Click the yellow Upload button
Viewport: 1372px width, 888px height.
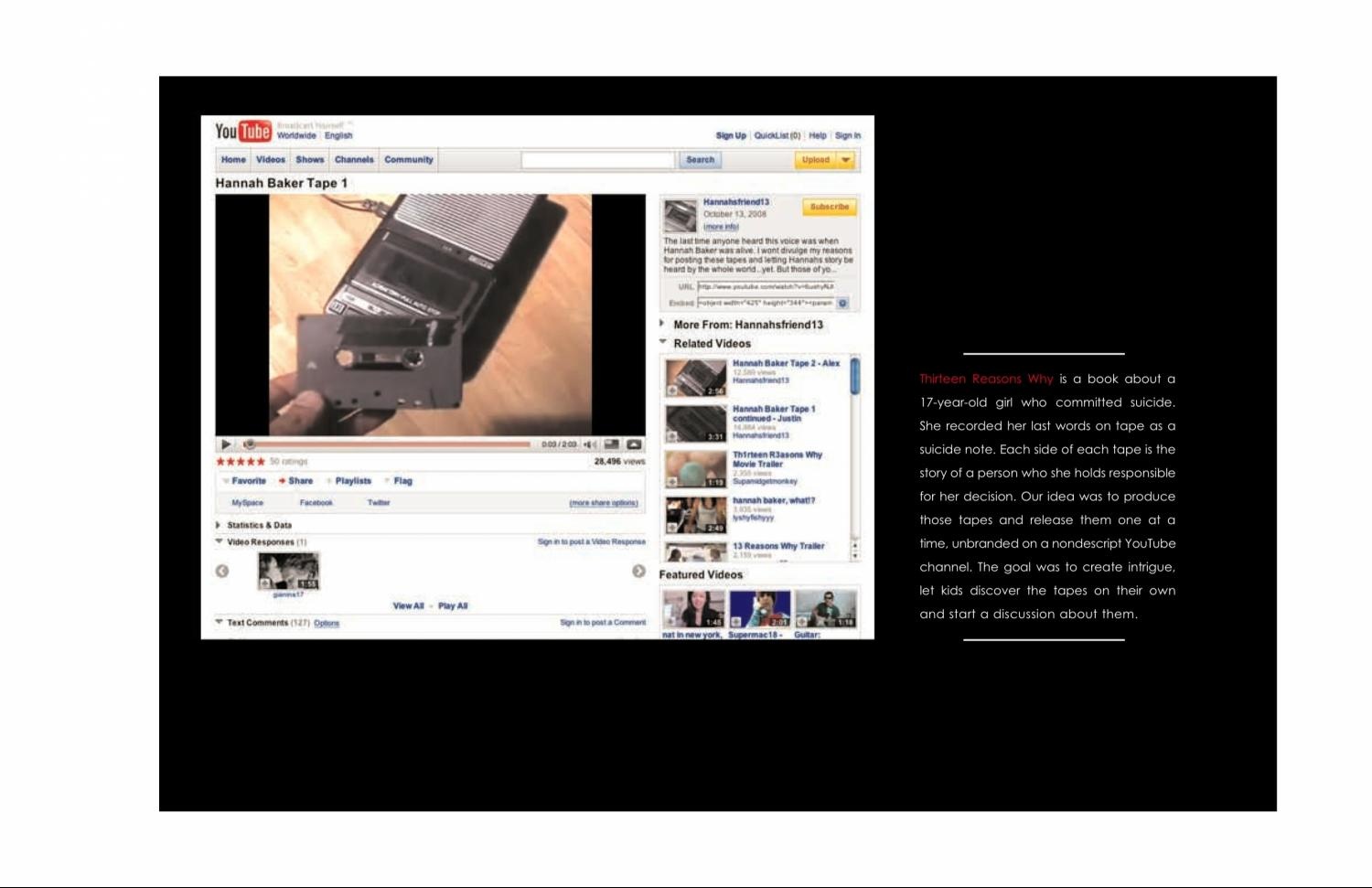pyautogui.click(x=815, y=160)
